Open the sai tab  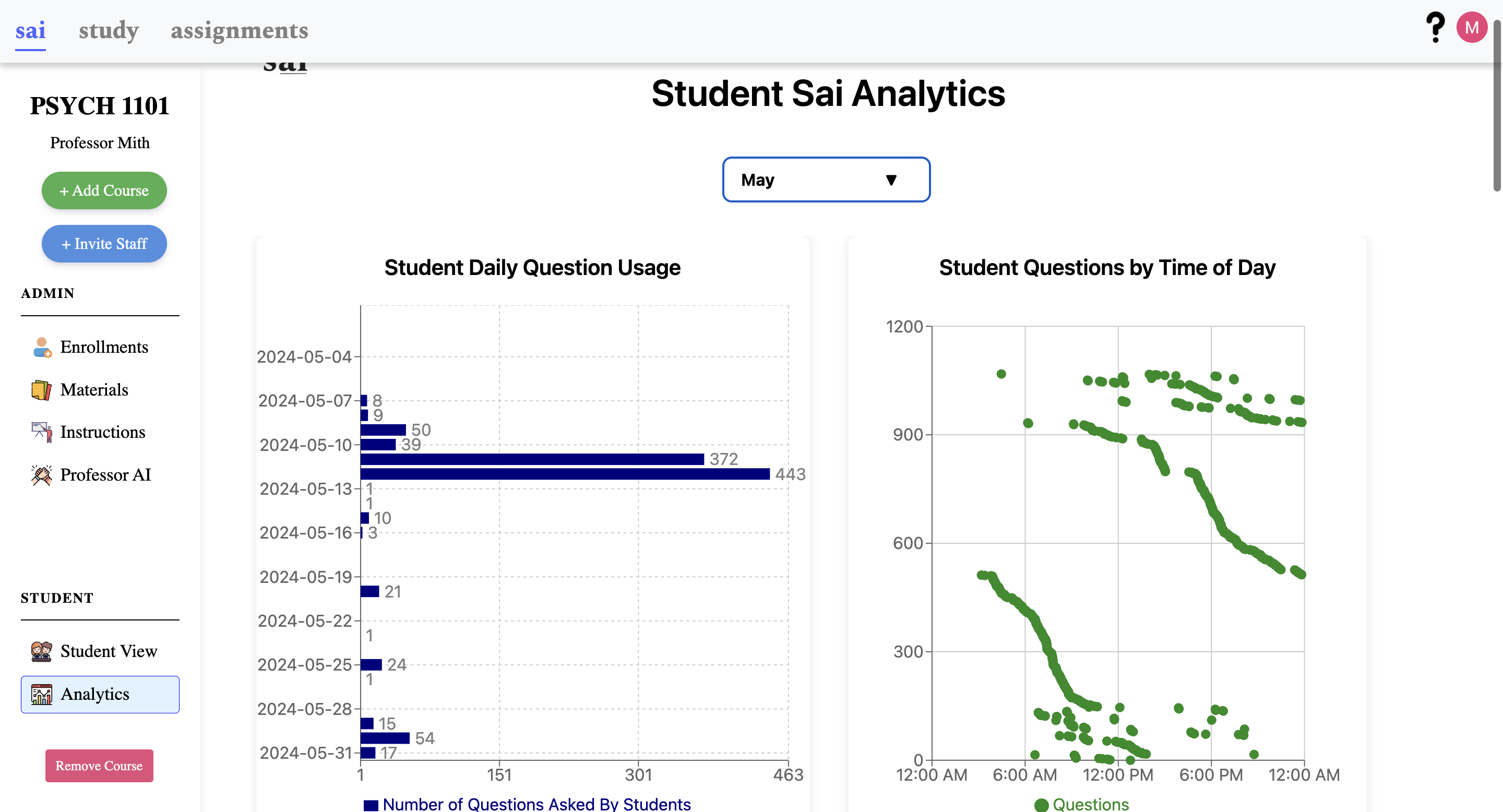30,30
